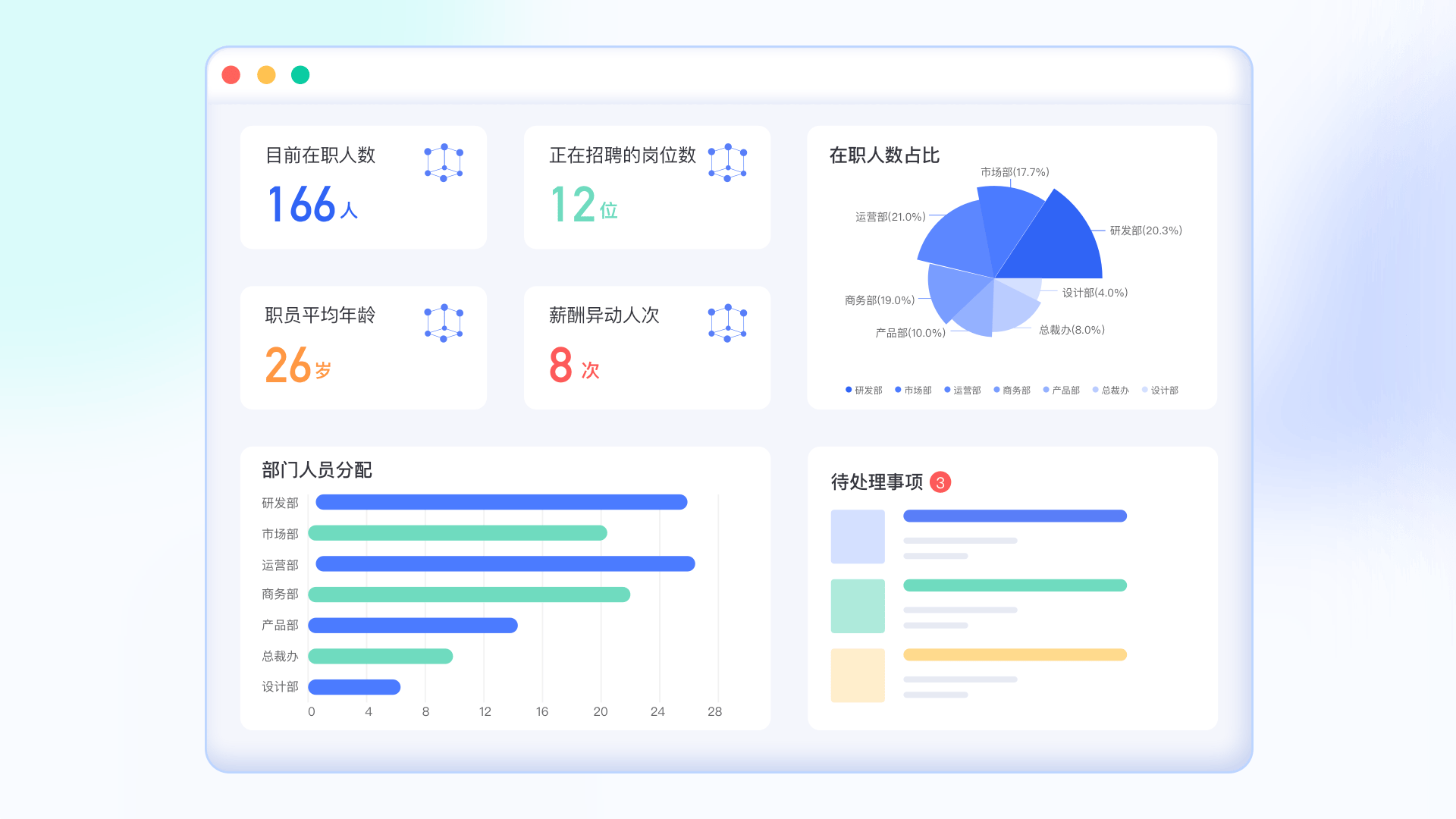Click the 总裁办(8.0%) pie label
The height and width of the screenshot is (819, 1456).
1072,330
